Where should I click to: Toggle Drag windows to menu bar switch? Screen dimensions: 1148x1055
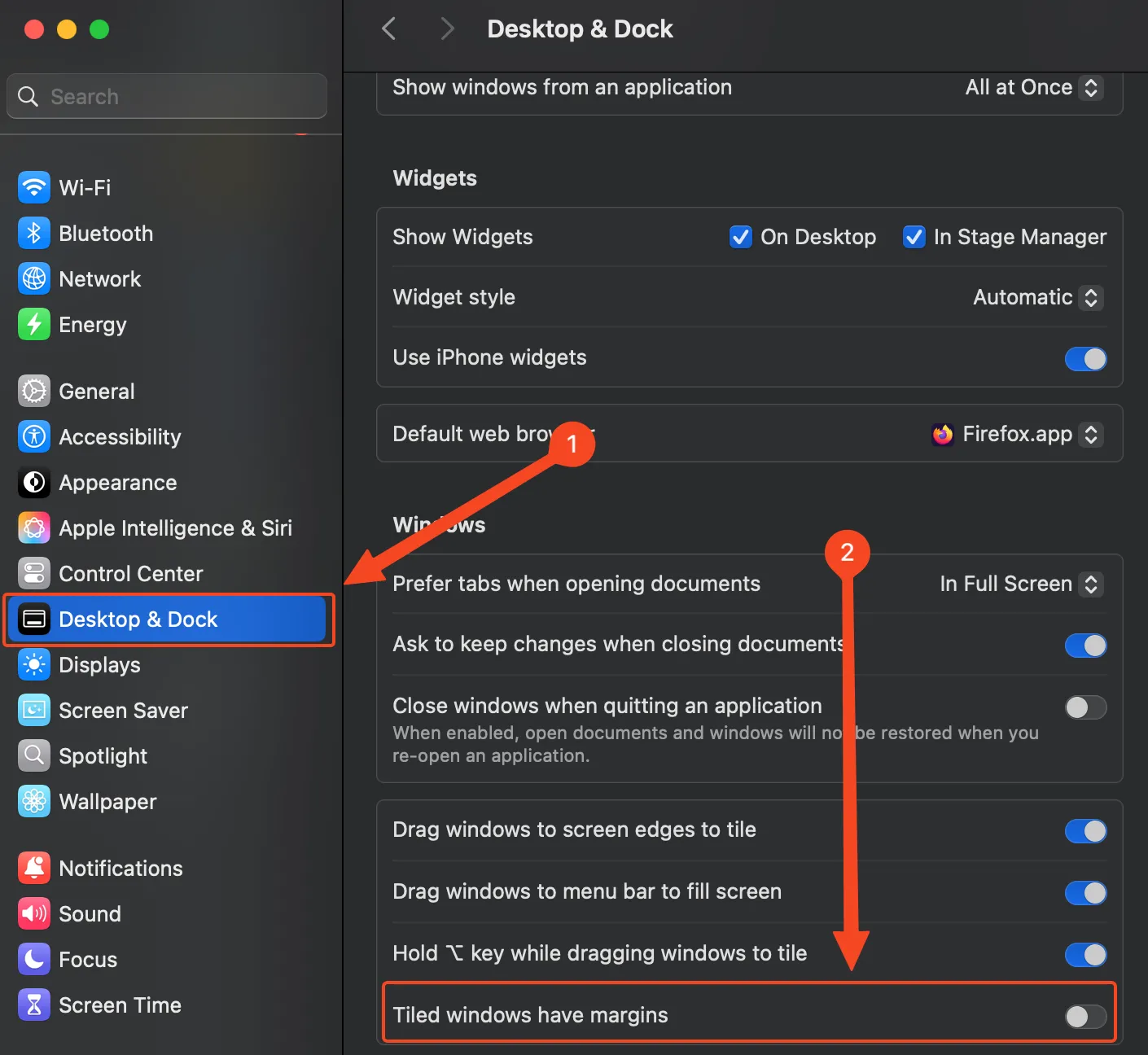(1086, 893)
